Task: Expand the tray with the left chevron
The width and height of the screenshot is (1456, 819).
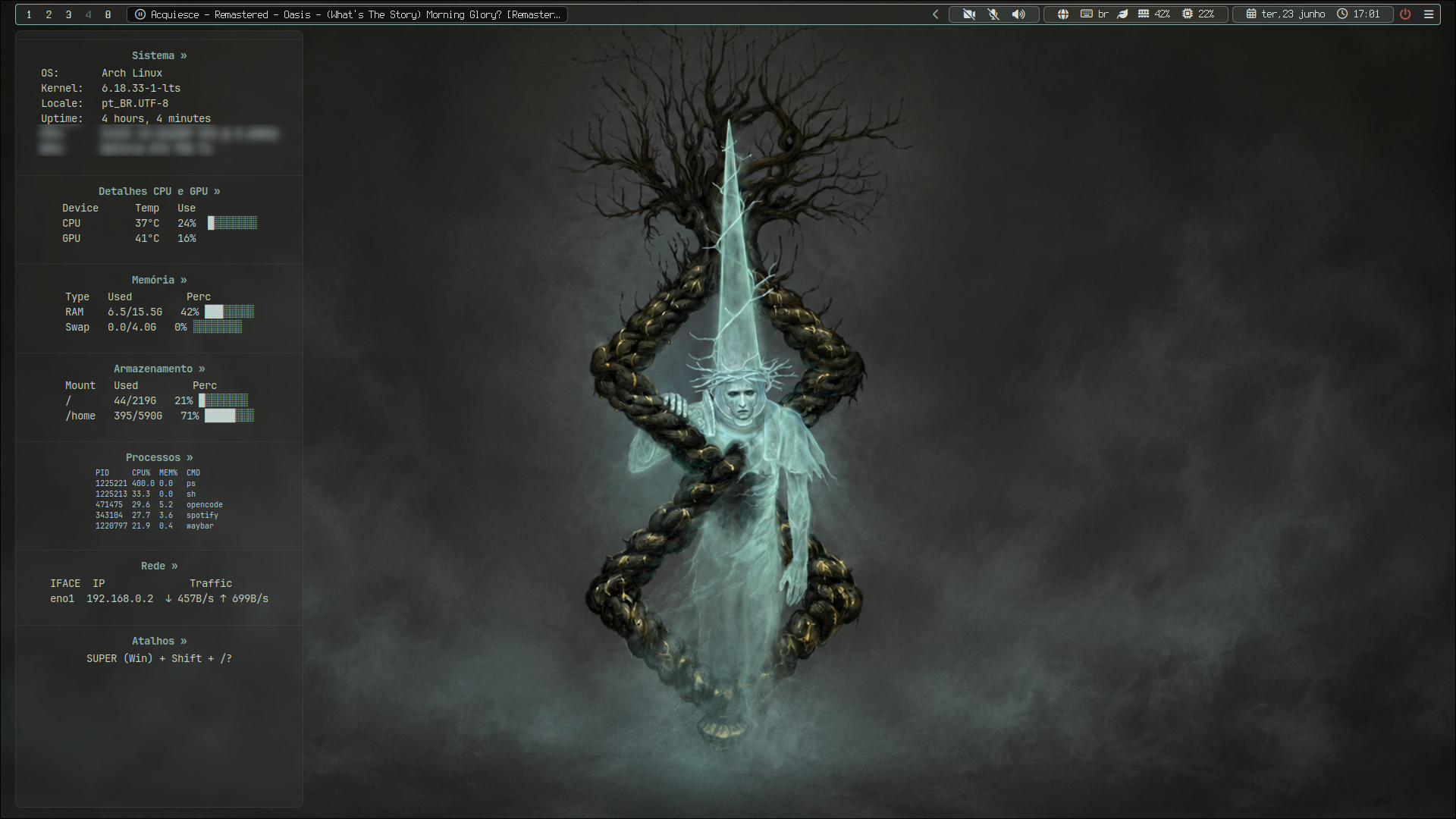Action: 935,14
